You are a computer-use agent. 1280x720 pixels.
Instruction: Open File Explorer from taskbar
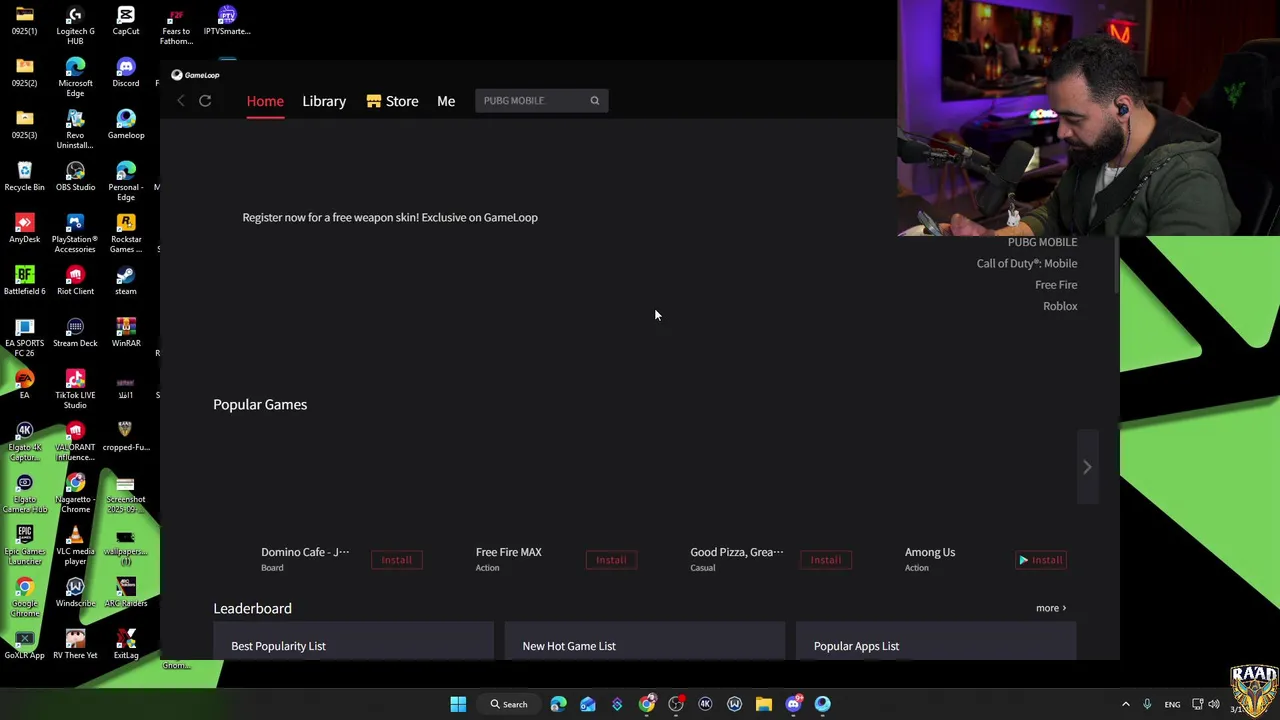point(764,704)
